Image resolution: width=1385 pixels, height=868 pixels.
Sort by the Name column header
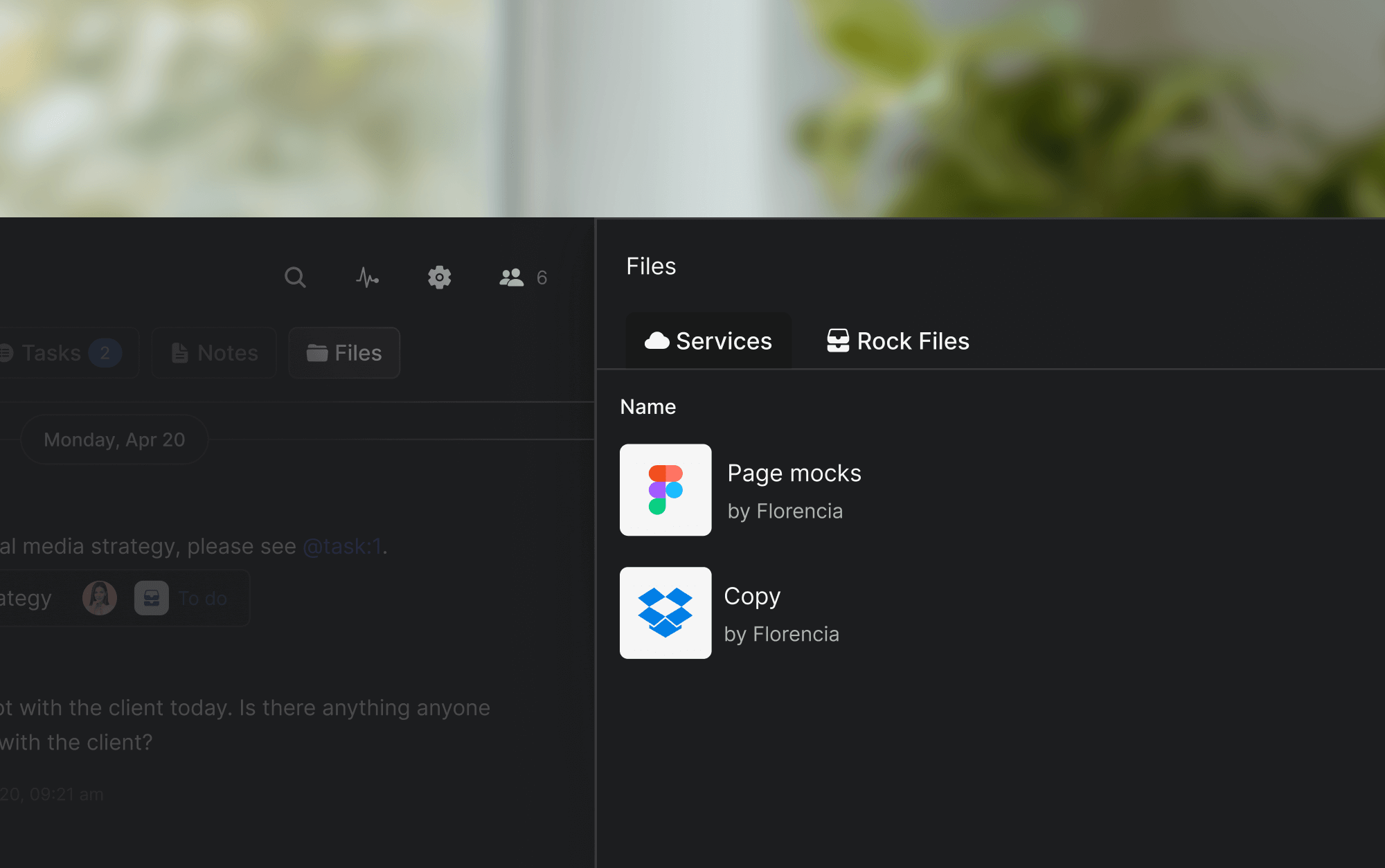point(647,407)
